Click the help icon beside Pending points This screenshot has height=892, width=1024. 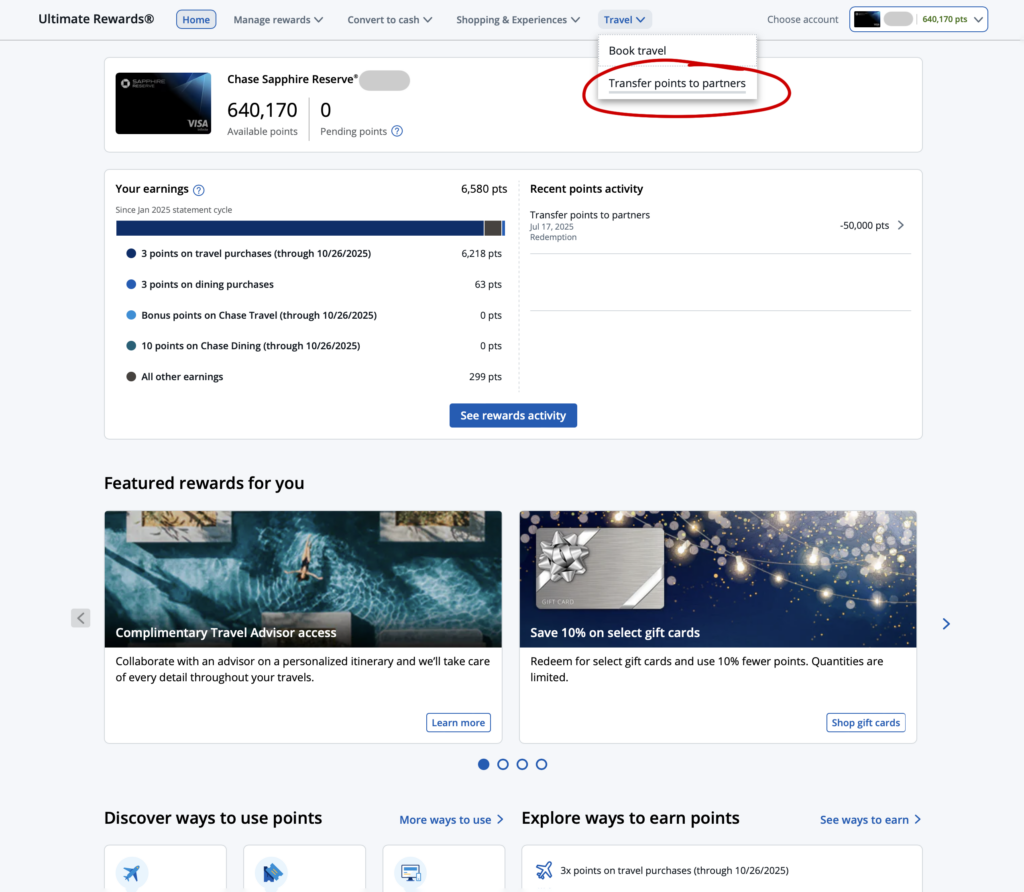(x=397, y=131)
